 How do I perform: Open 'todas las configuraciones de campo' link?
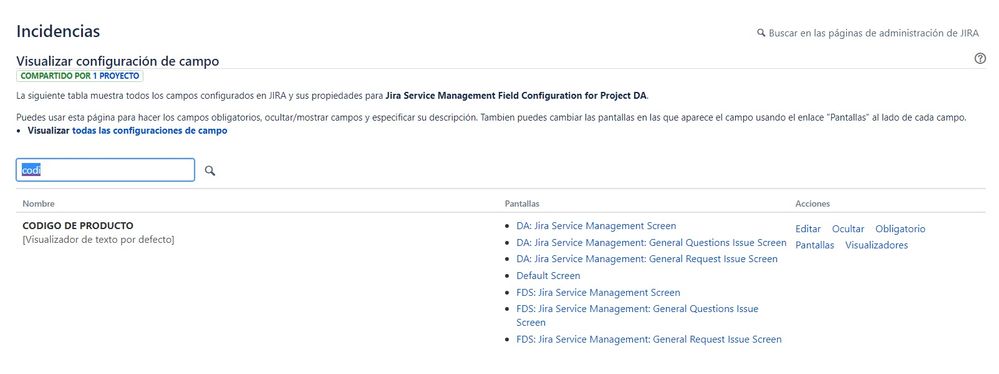coord(150,131)
